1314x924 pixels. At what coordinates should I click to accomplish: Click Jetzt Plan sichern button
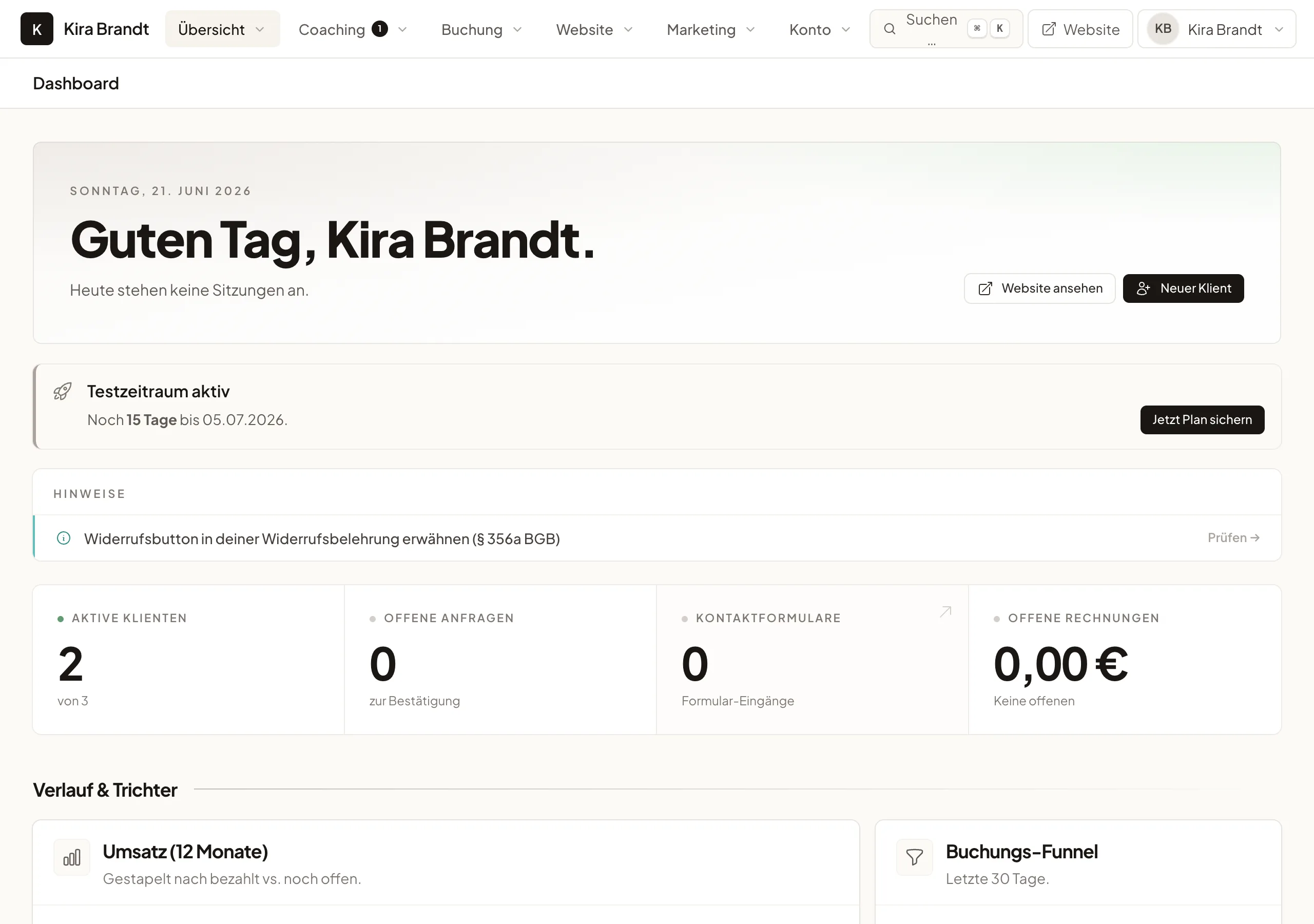pyautogui.click(x=1202, y=419)
